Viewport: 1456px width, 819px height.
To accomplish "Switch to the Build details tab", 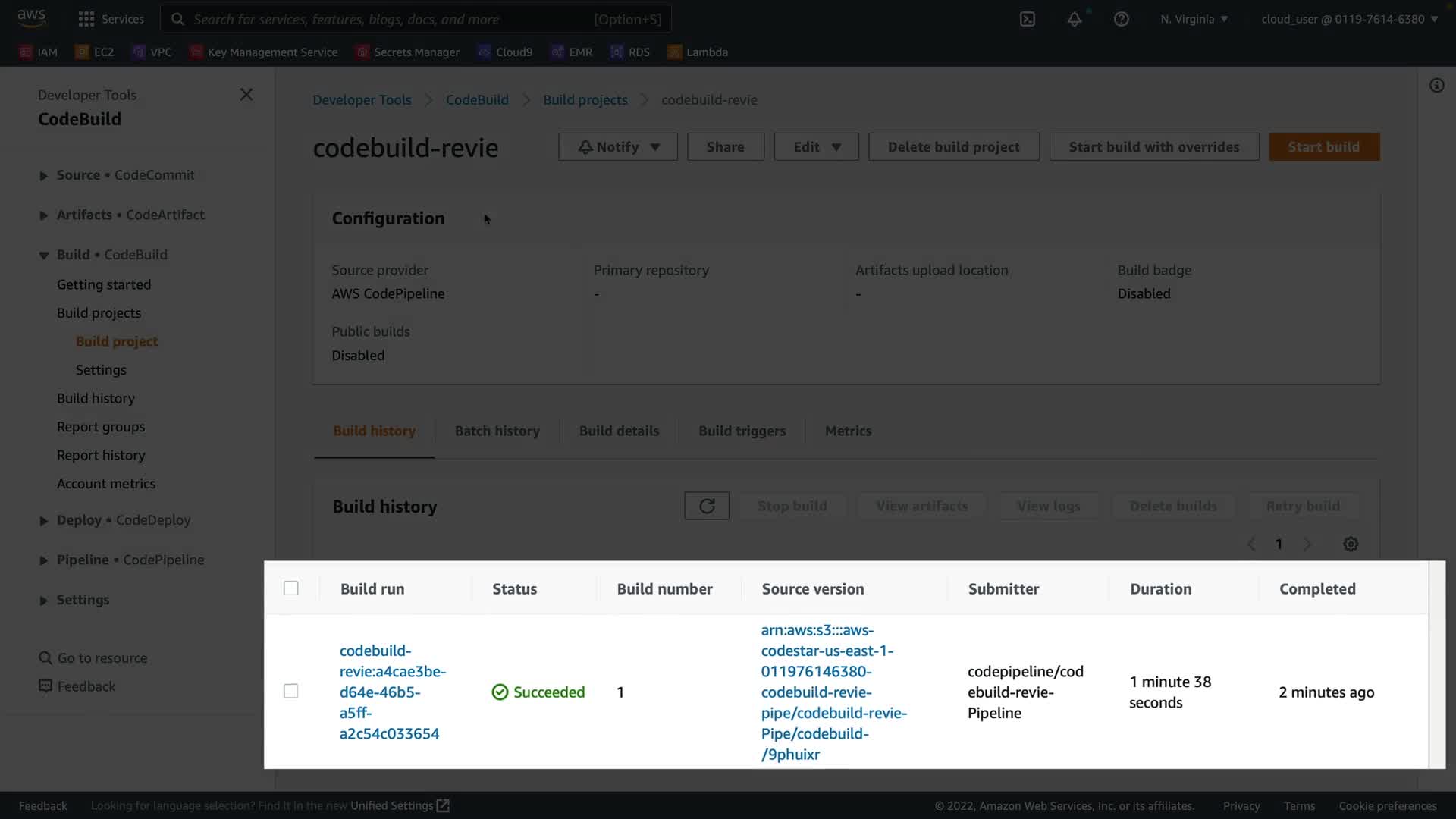I will tap(619, 431).
